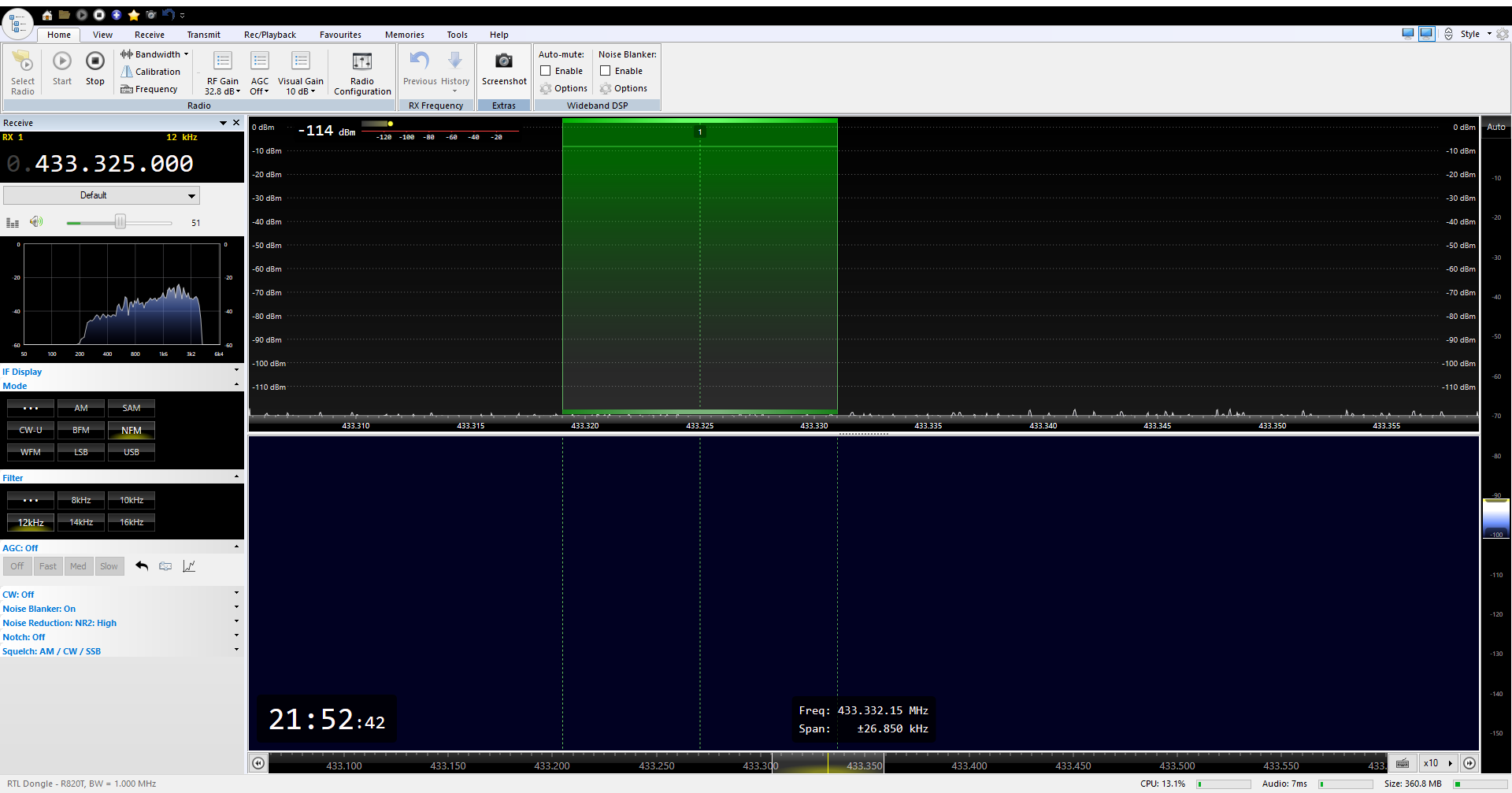Click the Home quick-access icon
This screenshot has height=793, width=1512.
[x=47, y=15]
